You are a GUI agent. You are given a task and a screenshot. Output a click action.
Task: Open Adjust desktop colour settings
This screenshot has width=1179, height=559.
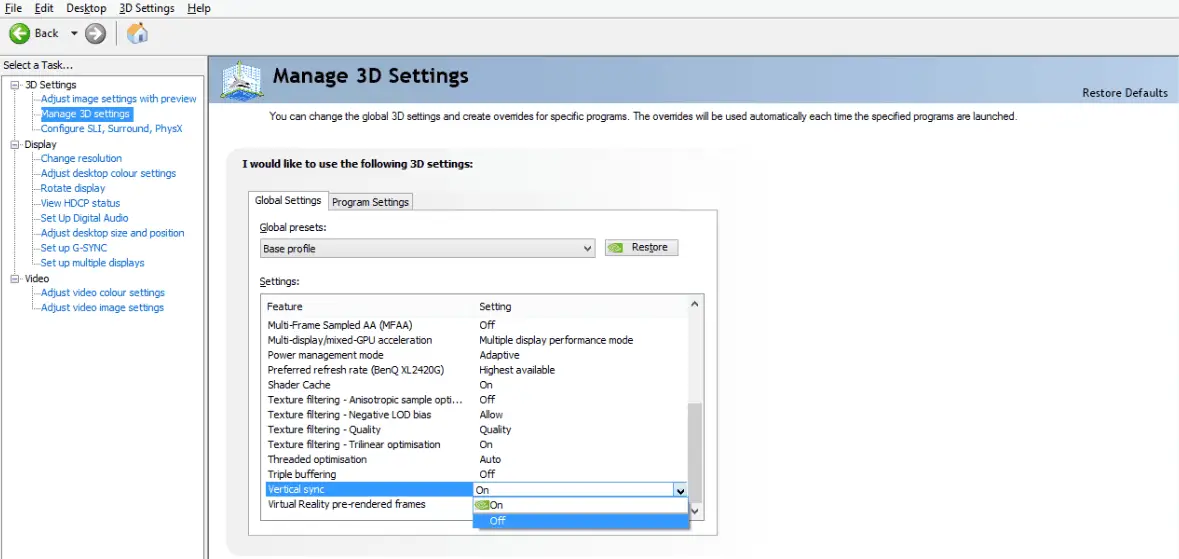point(108,173)
